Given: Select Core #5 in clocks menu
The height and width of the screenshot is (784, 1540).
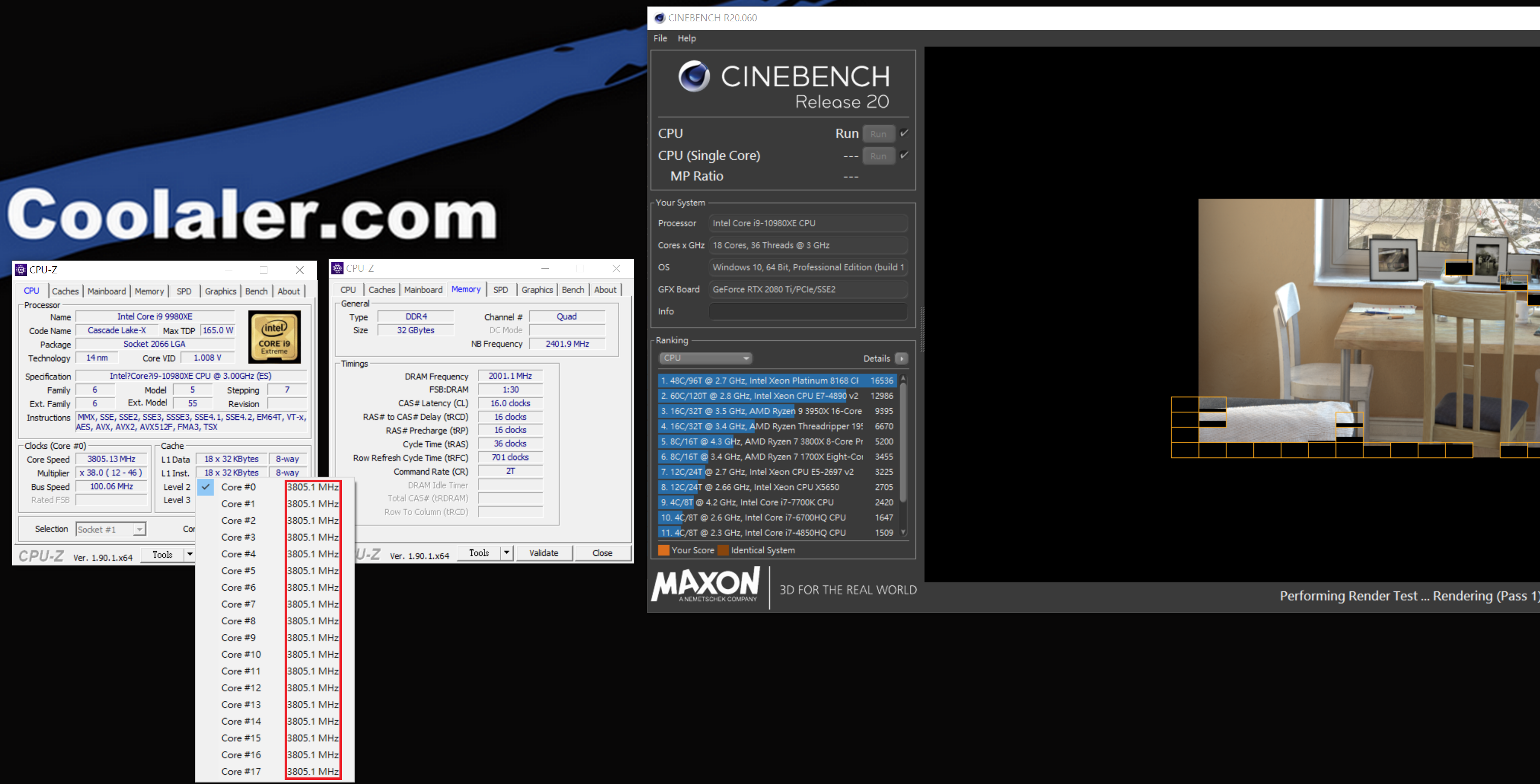Looking at the screenshot, I should (275, 571).
